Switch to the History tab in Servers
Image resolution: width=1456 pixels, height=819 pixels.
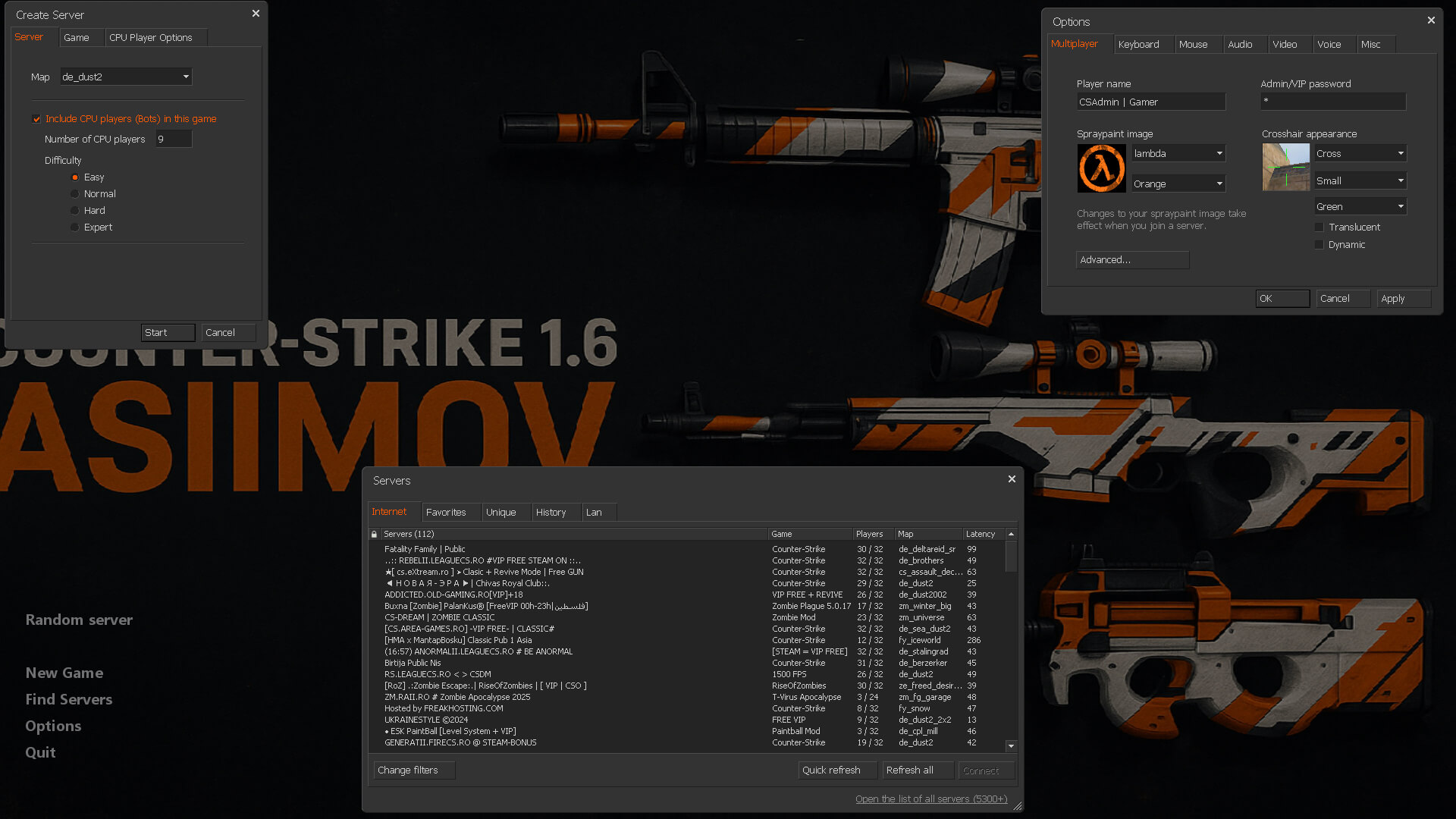(556, 512)
